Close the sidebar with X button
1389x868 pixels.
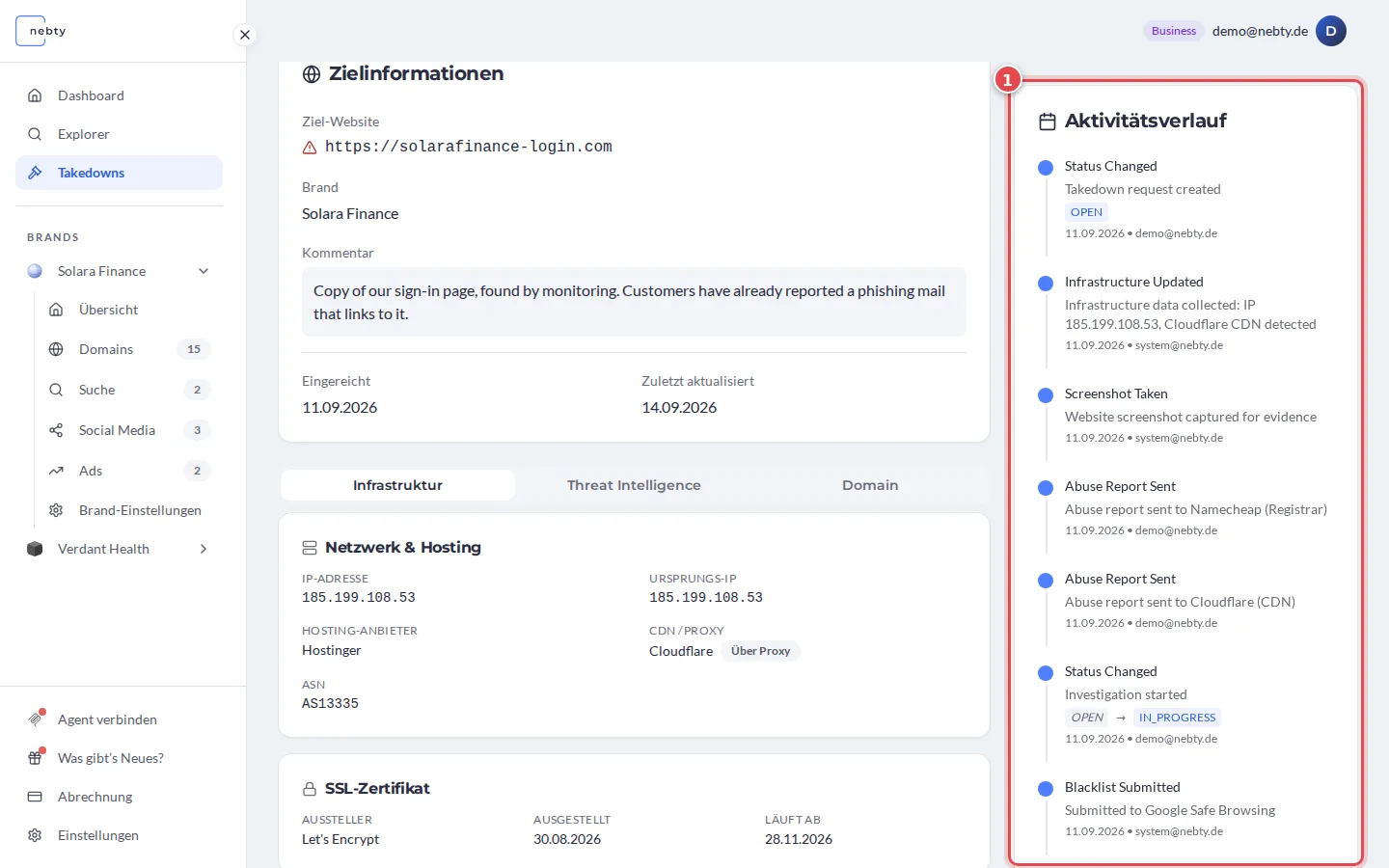pyautogui.click(x=245, y=35)
